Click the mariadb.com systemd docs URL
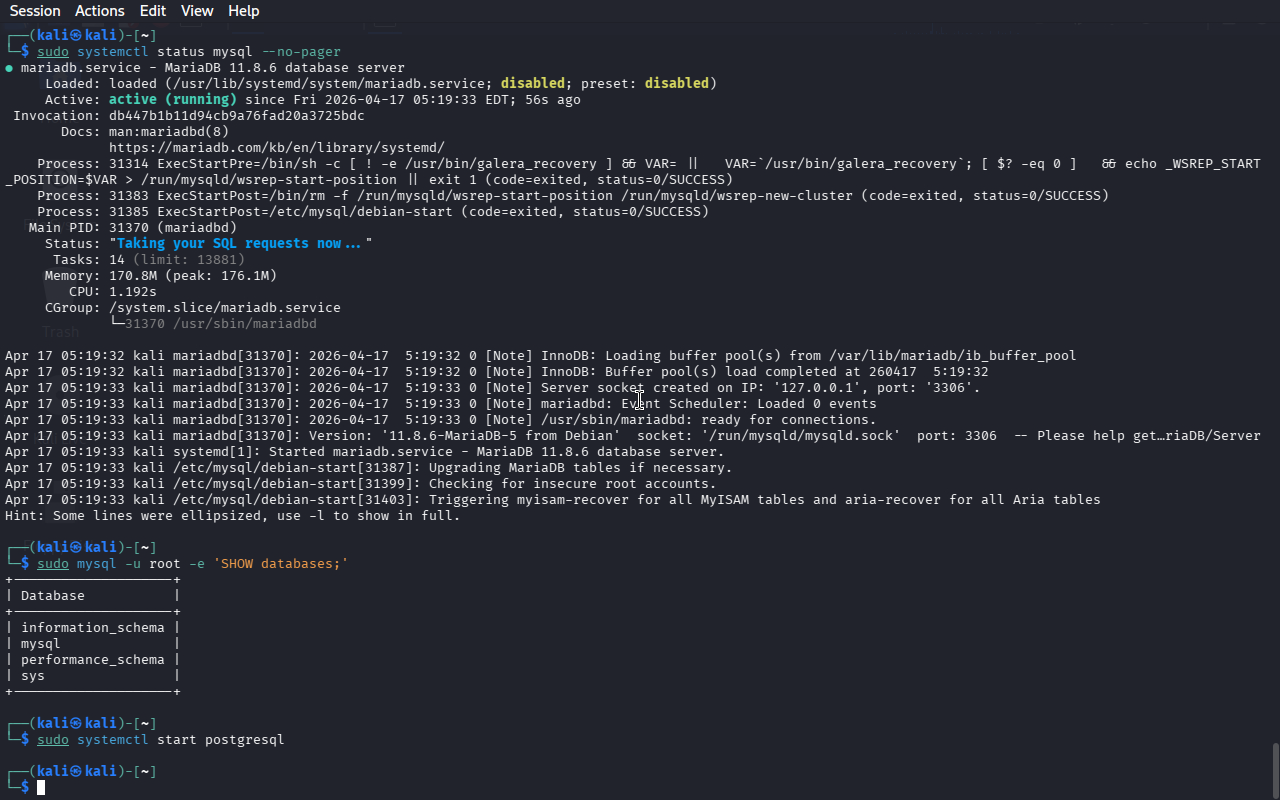The width and height of the screenshot is (1280, 800). (x=277, y=147)
